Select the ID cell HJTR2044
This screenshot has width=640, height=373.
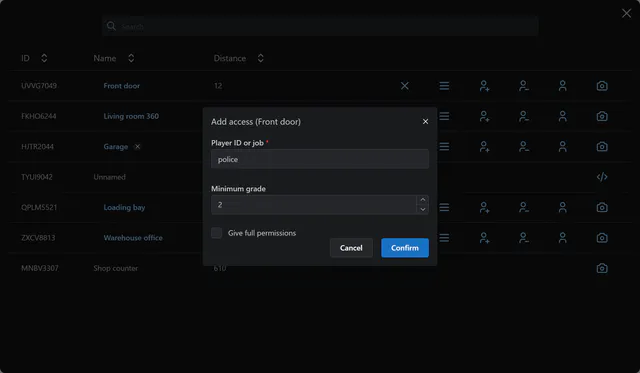[x=37, y=147]
